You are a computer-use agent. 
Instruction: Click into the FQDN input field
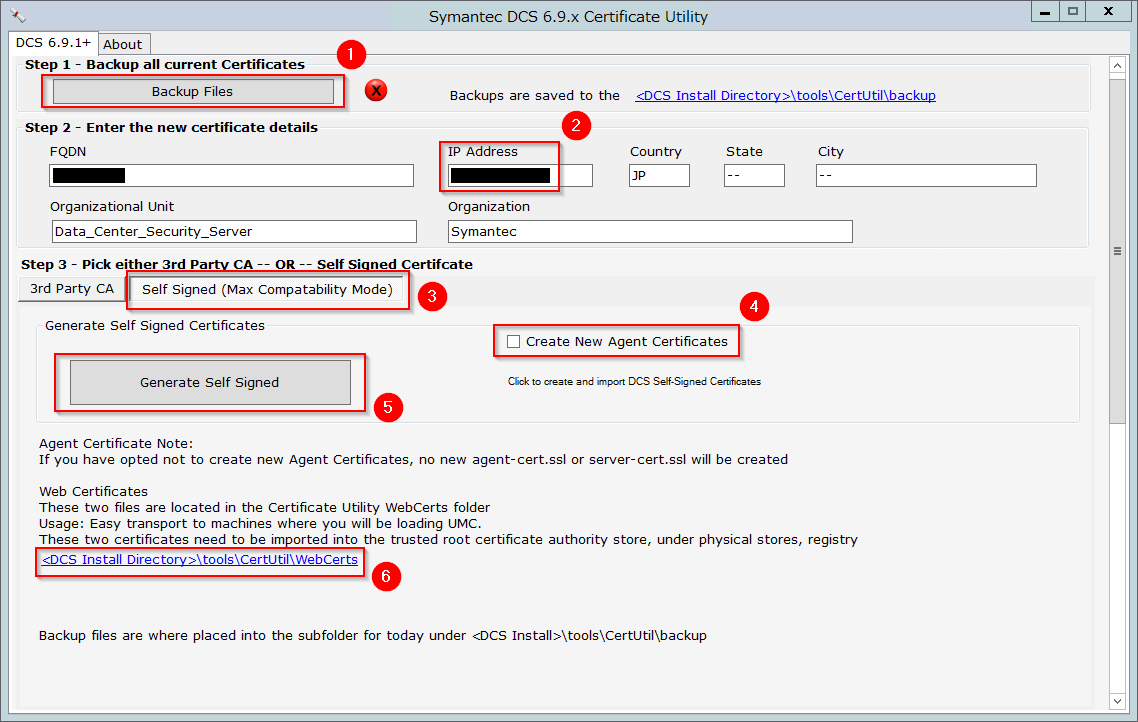pos(232,176)
